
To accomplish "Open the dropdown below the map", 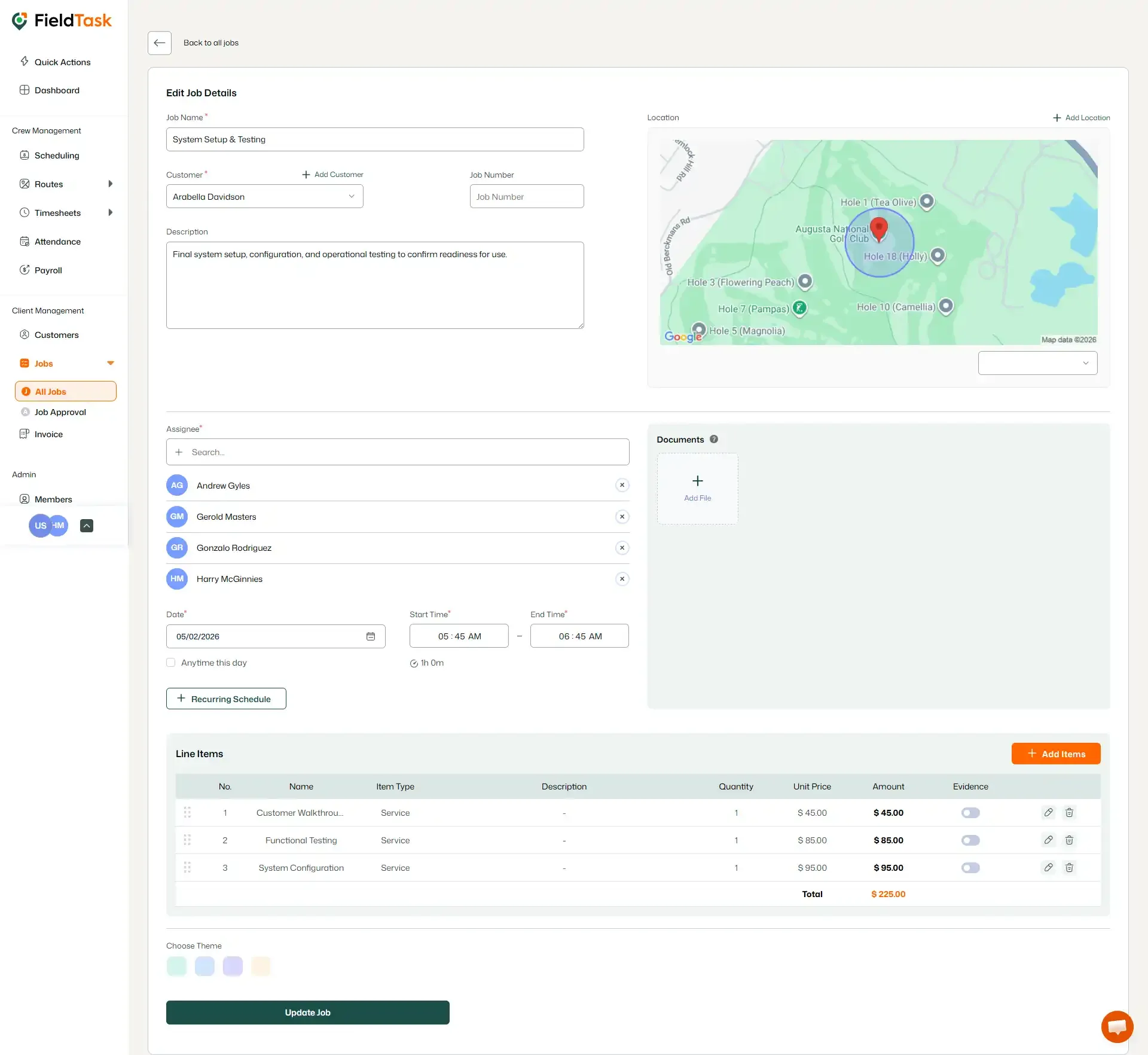I will tap(1037, 362).
